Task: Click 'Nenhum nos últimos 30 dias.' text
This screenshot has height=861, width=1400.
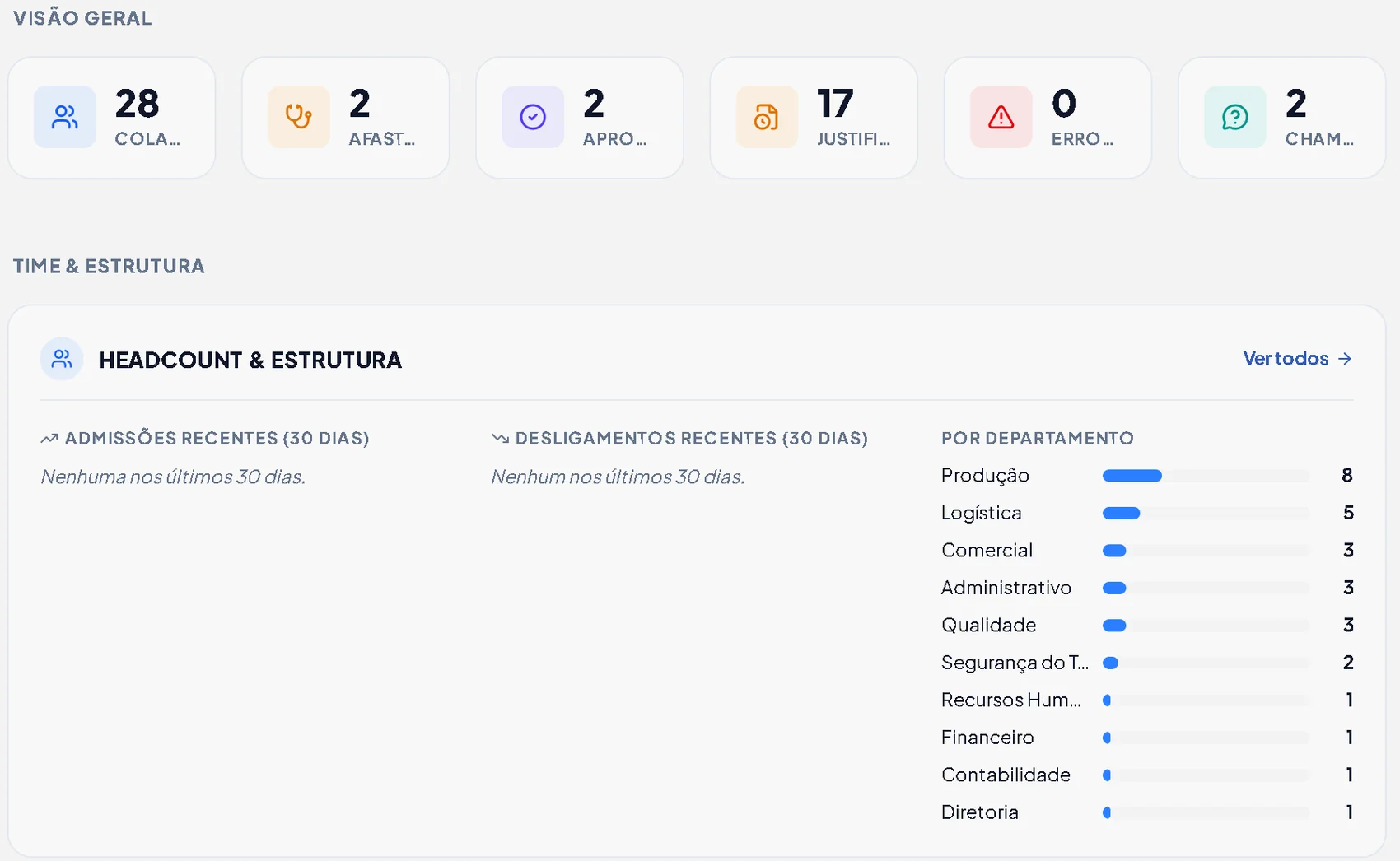Action: click(x=618, y=477)
